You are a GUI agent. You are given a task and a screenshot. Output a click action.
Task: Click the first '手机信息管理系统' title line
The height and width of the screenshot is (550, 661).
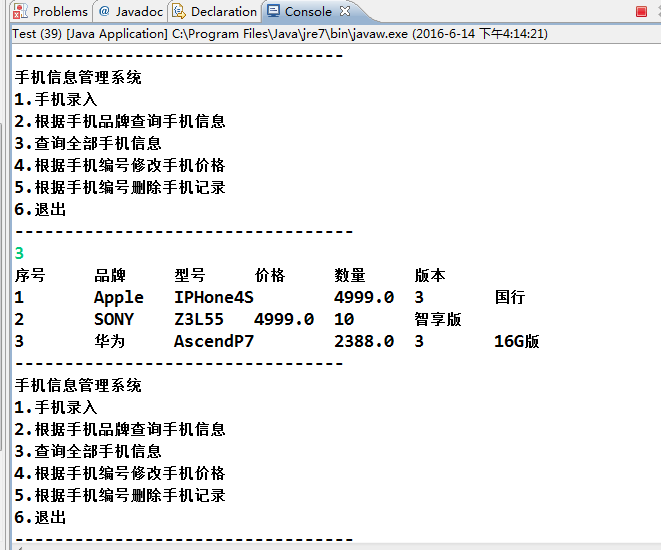pyautogui.click(x=78, y=77)
